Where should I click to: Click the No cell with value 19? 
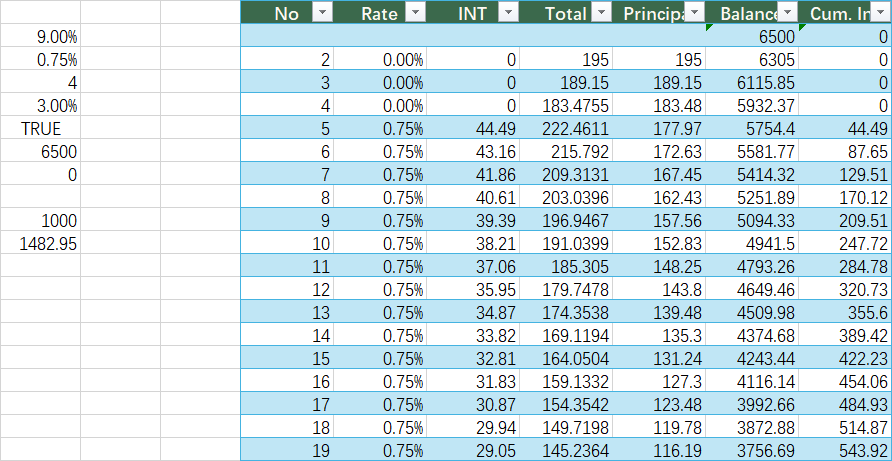coord(287,450)
